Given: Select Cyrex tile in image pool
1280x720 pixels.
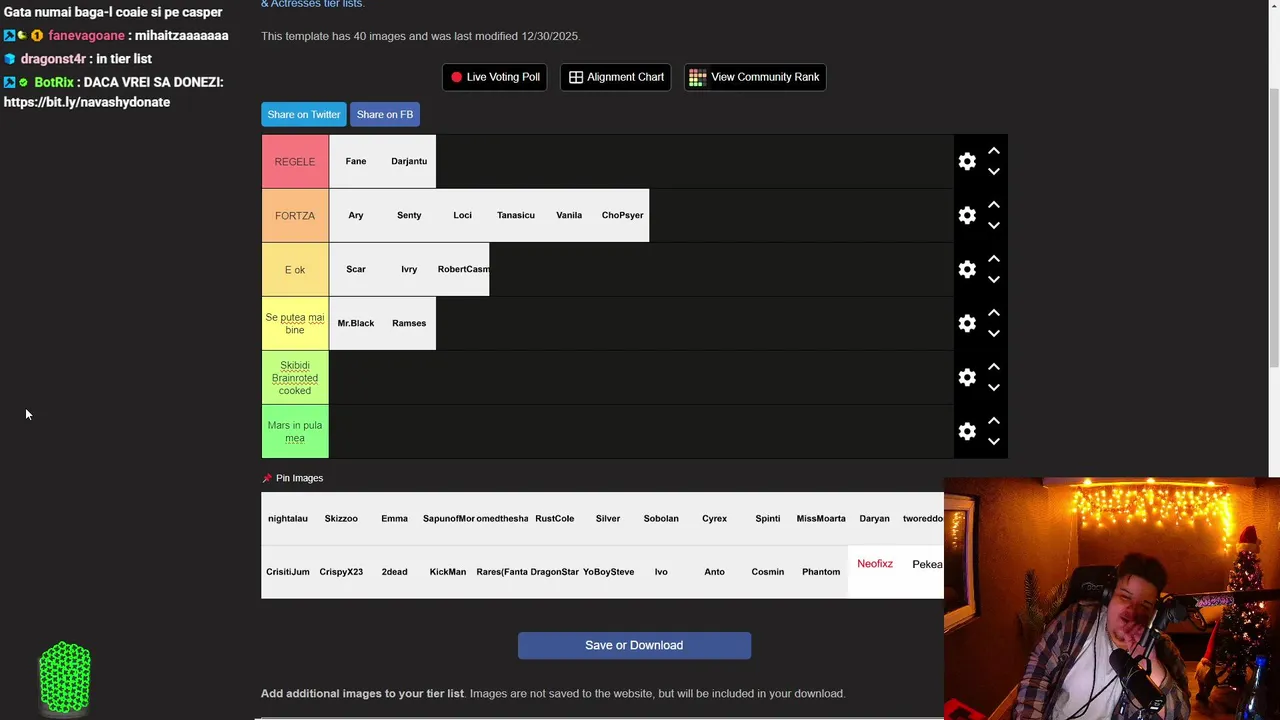Looking at the screenshot, I should pos(714,518).
